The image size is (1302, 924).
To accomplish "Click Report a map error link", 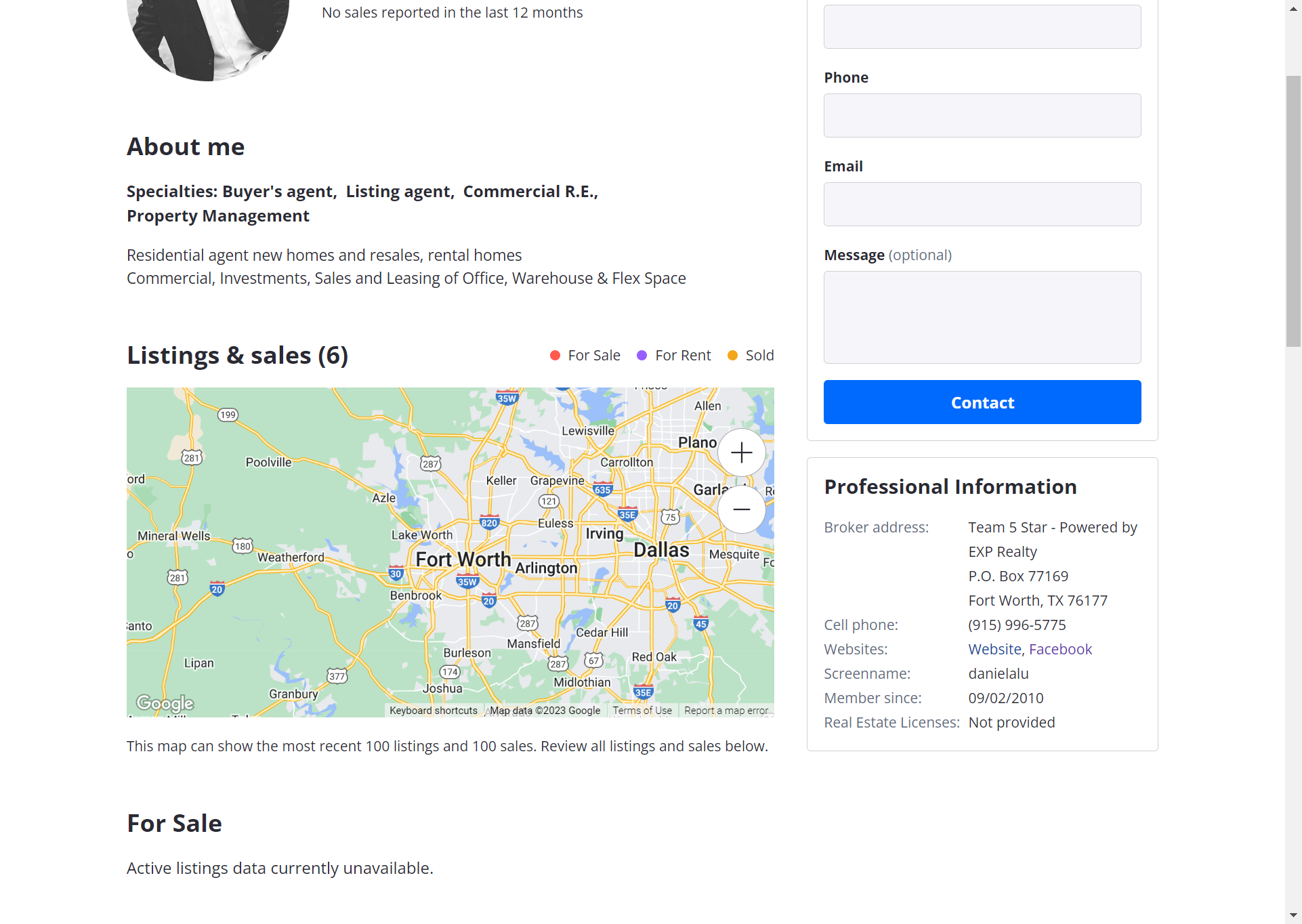I will [x=726, y=711].
